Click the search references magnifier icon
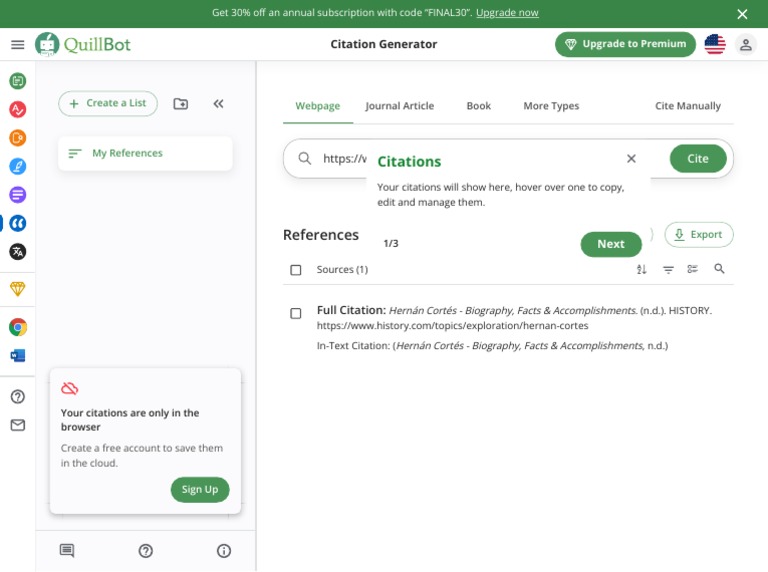Viewport: 768px width, 572px height. [719, 269]
